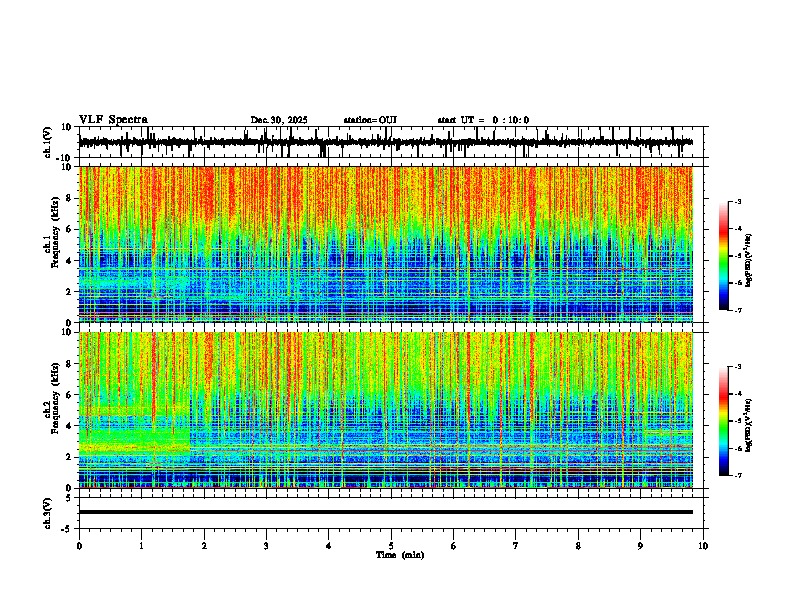792x612 pixels.
Task: Click the ch.1(V) waveform trace panel
Action: [393, 142]
